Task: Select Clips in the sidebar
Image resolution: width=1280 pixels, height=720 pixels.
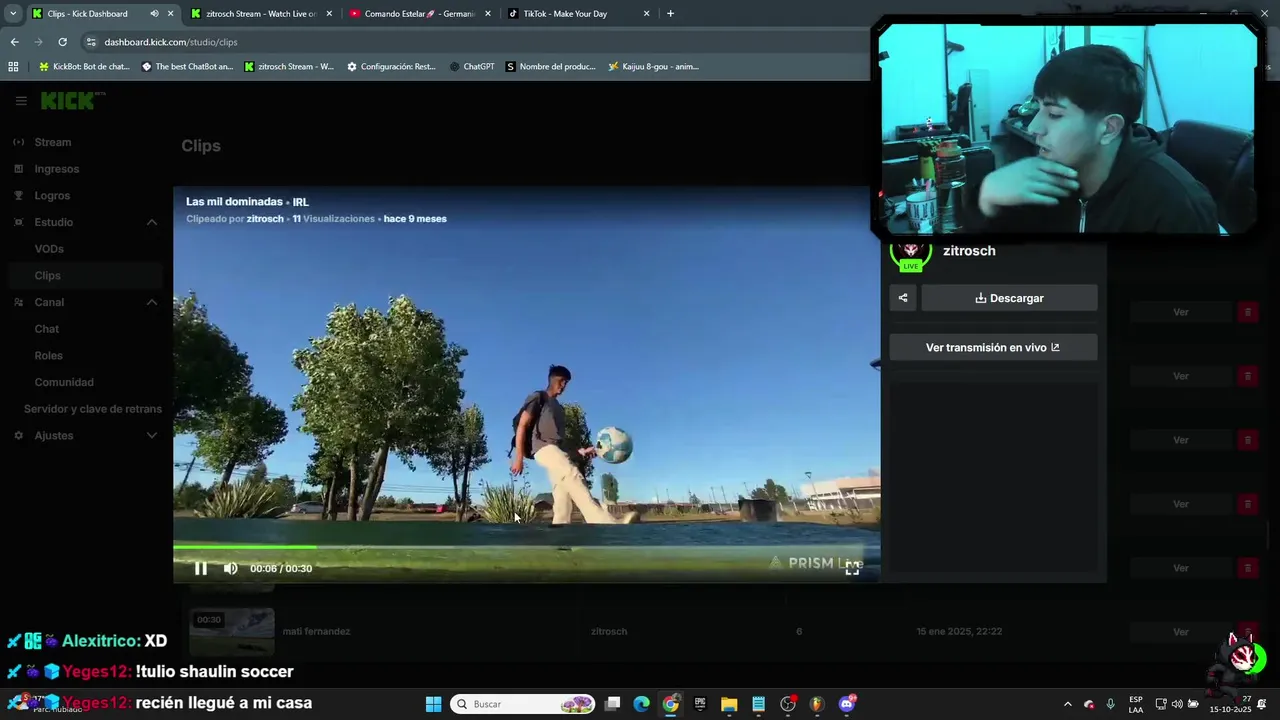Action: (x=47, y=276)
